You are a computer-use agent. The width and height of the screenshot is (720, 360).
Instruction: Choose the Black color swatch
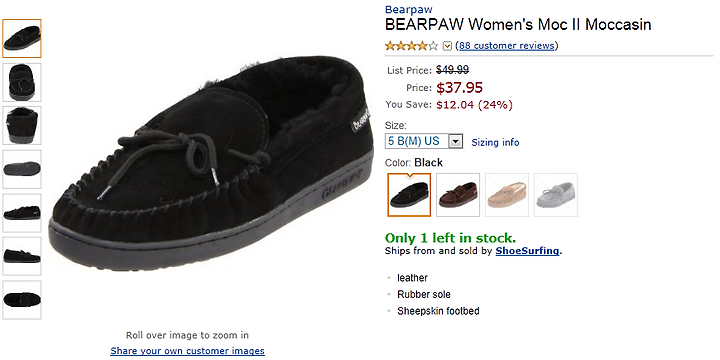(x=409, y=195)
